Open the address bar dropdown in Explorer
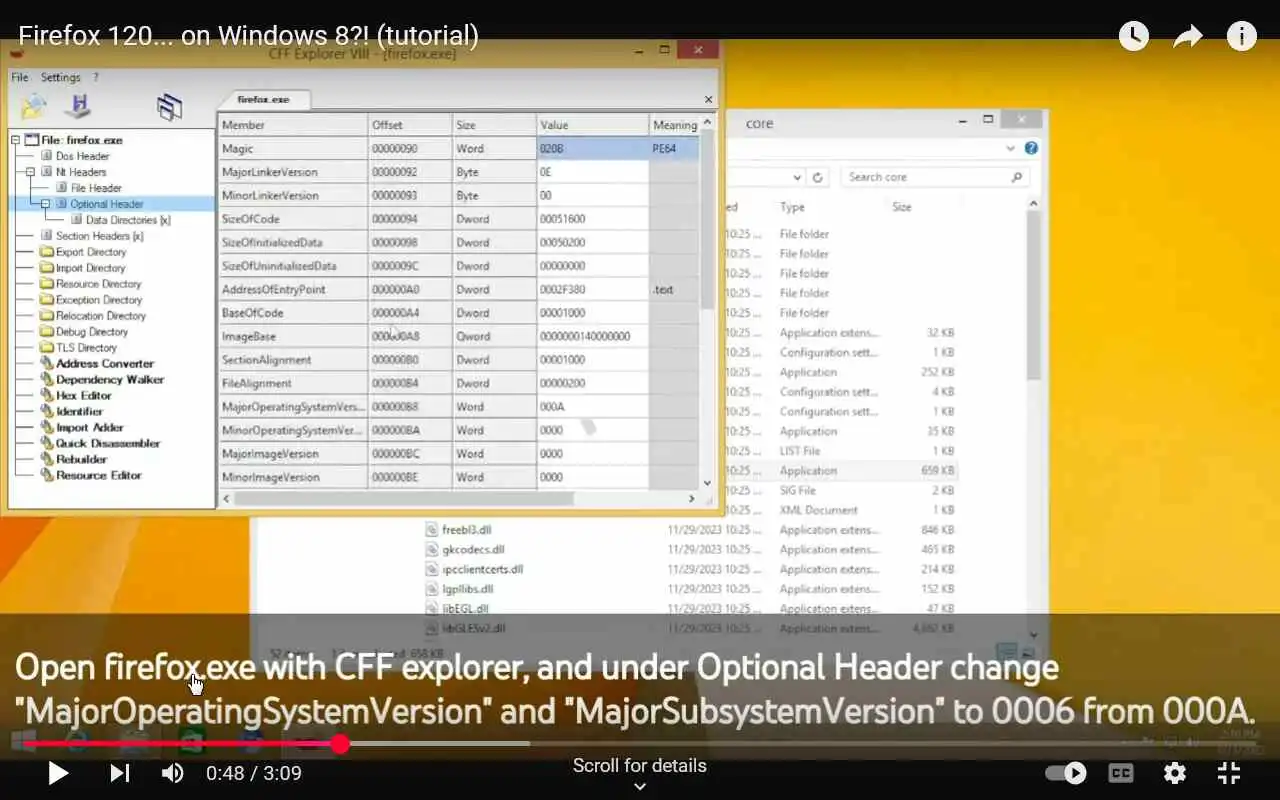The height and width of the screenshot is (800, 1280). tap(797, 177)
